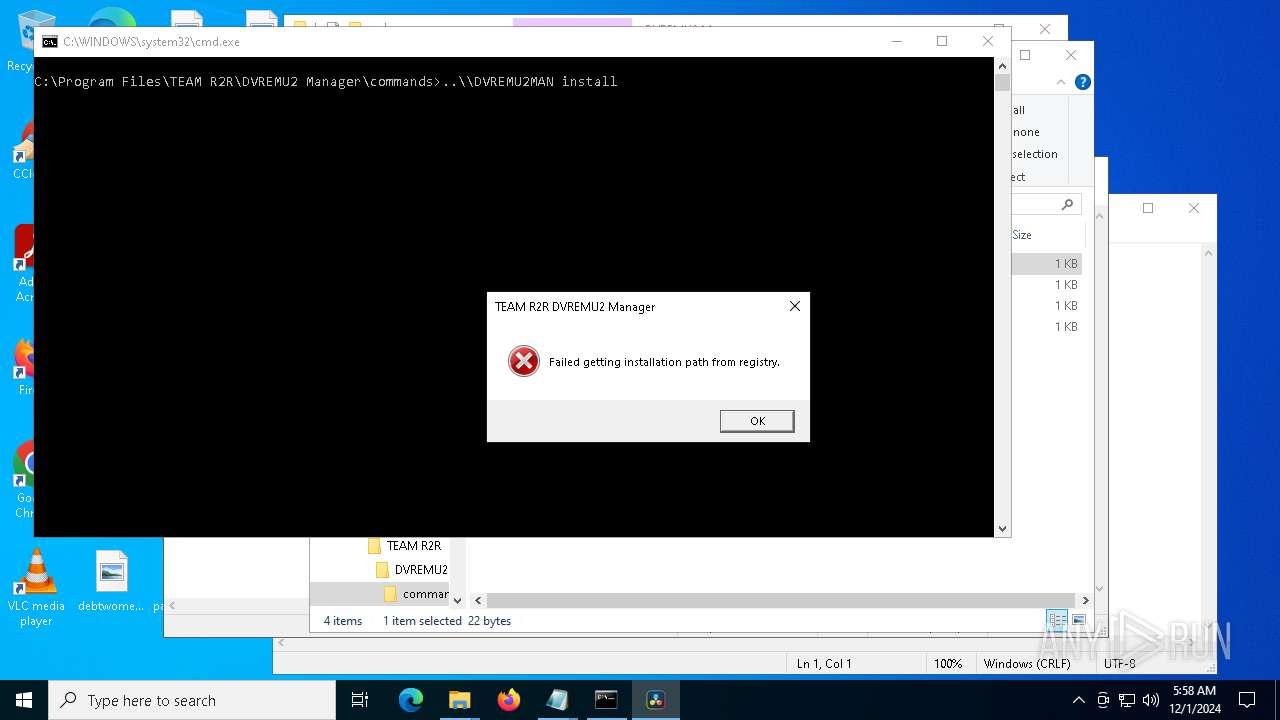The width and height of the screenshot is (1280, 720).
Task: Open the volume tray icon
Action: coord(1151,700)
